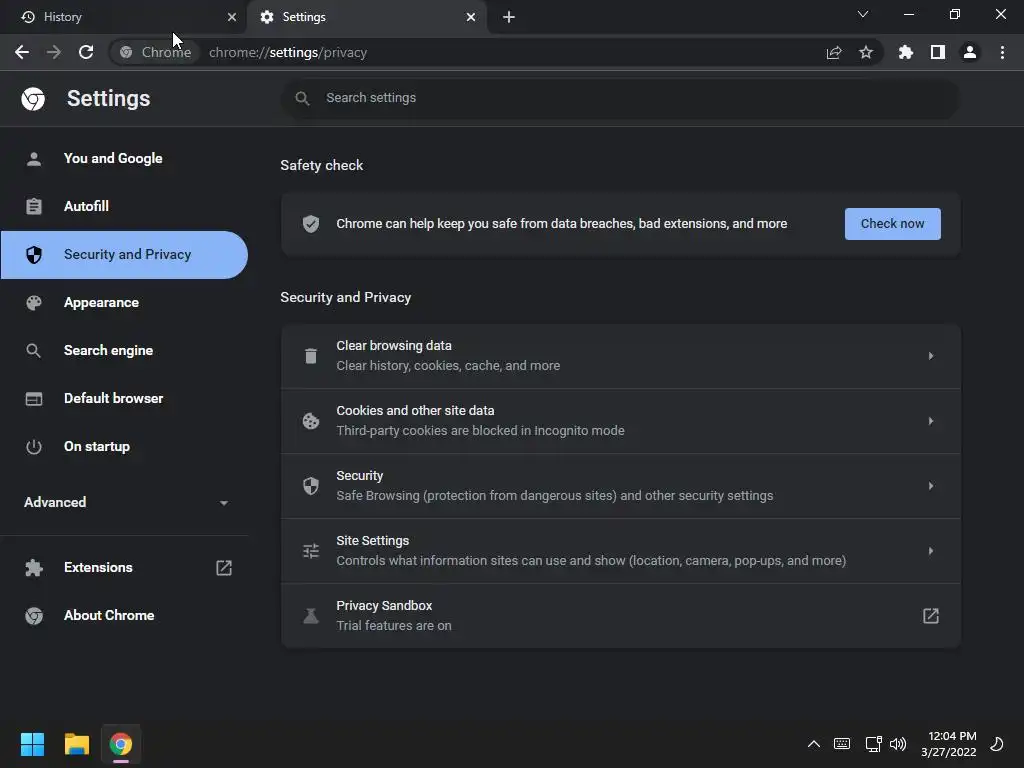
Task: Open the Extensions puzzle icon in toolbar
Action: pos(906,52)
